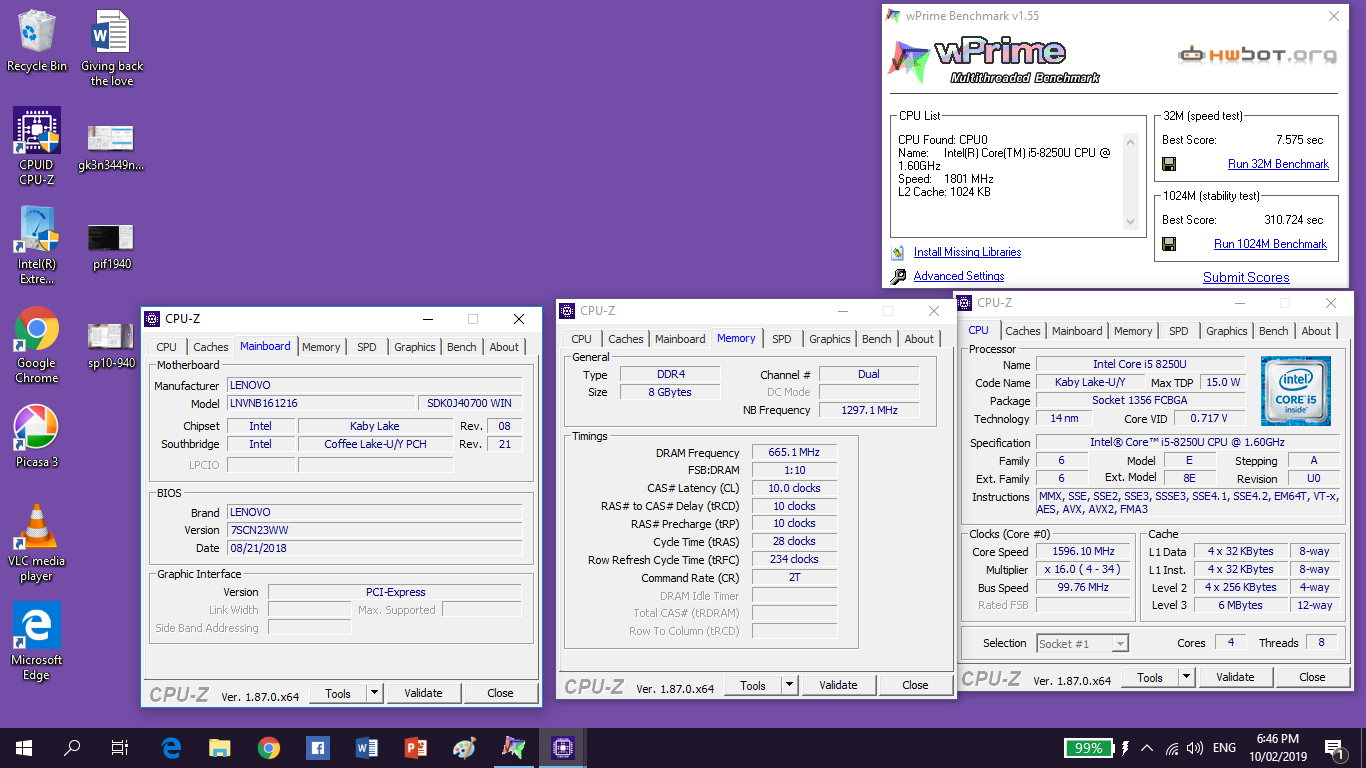Open the sp10-940 desktop file
Viewport: 1366px width, 768px height.
click(x=110, y=345)
